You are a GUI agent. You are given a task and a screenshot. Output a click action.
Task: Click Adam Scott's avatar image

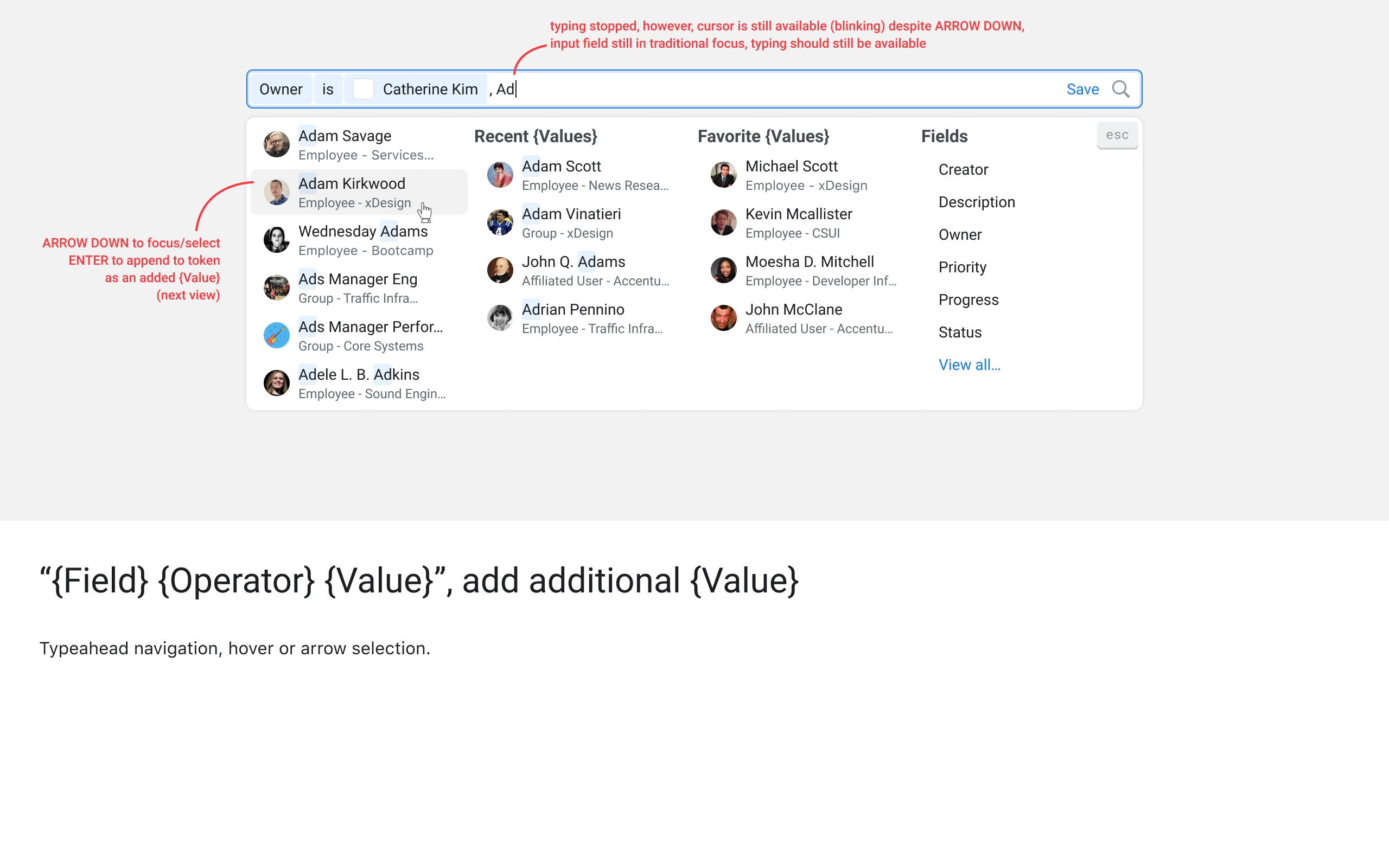(x=499, y=175)
